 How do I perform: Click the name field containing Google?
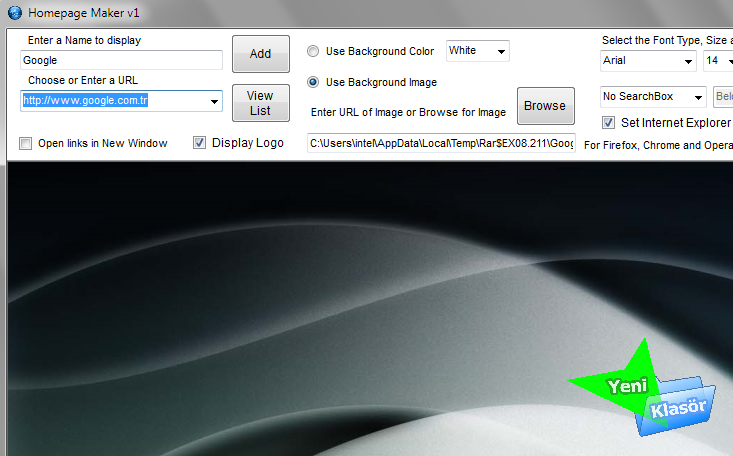[x=121, y=60]
